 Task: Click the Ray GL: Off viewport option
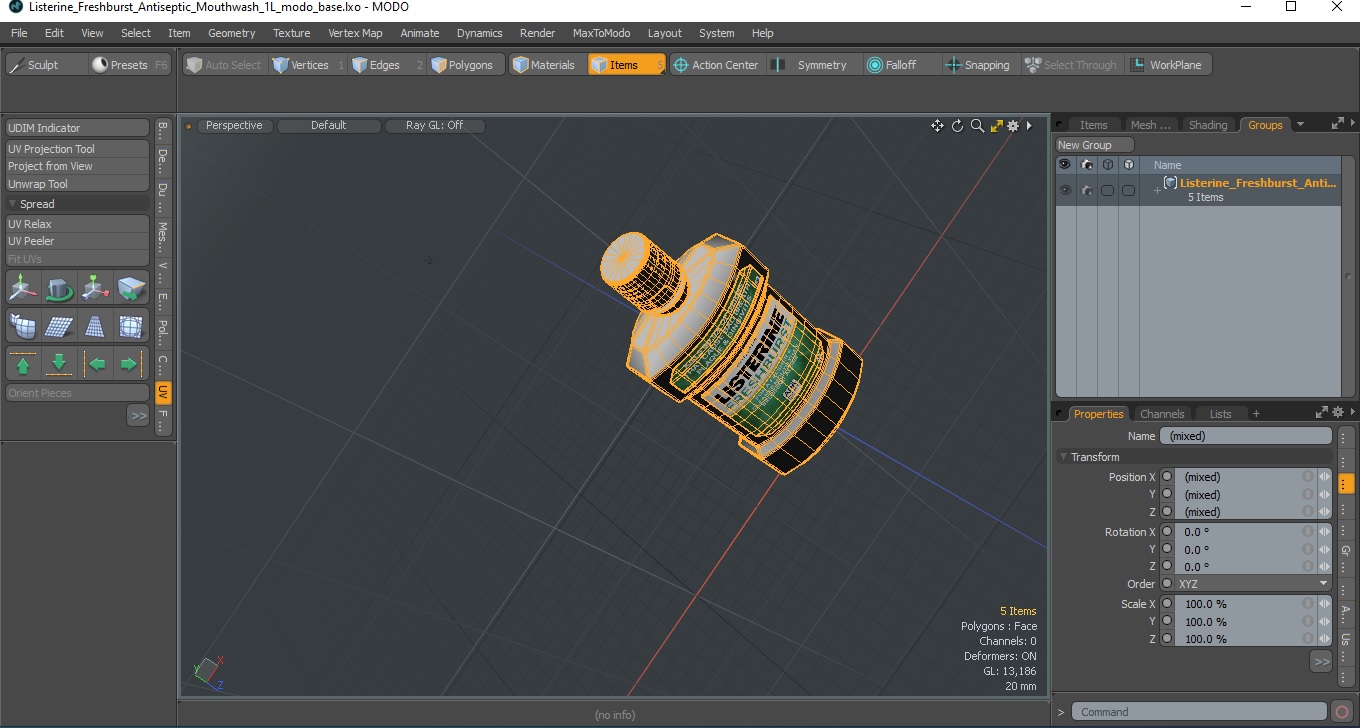point(435,126)
